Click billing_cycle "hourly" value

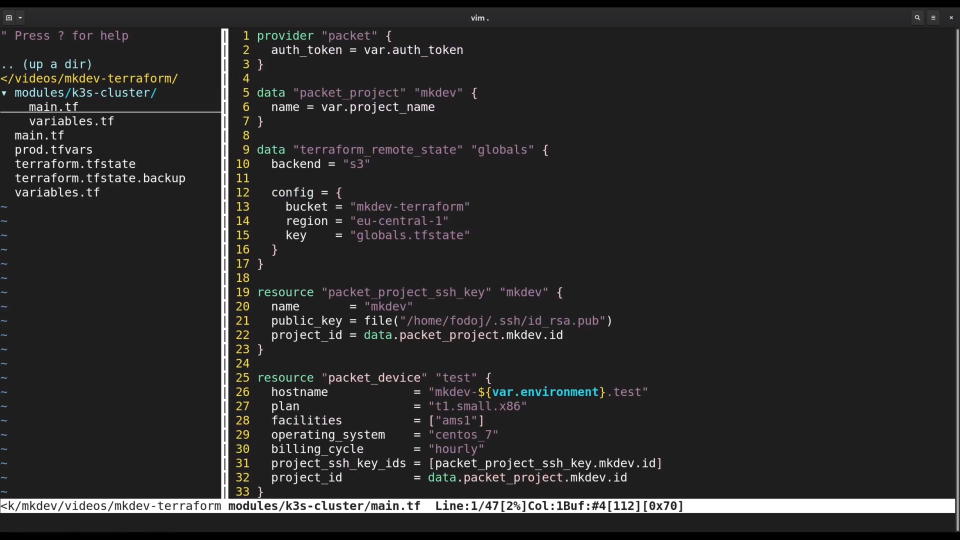point(456,449)
